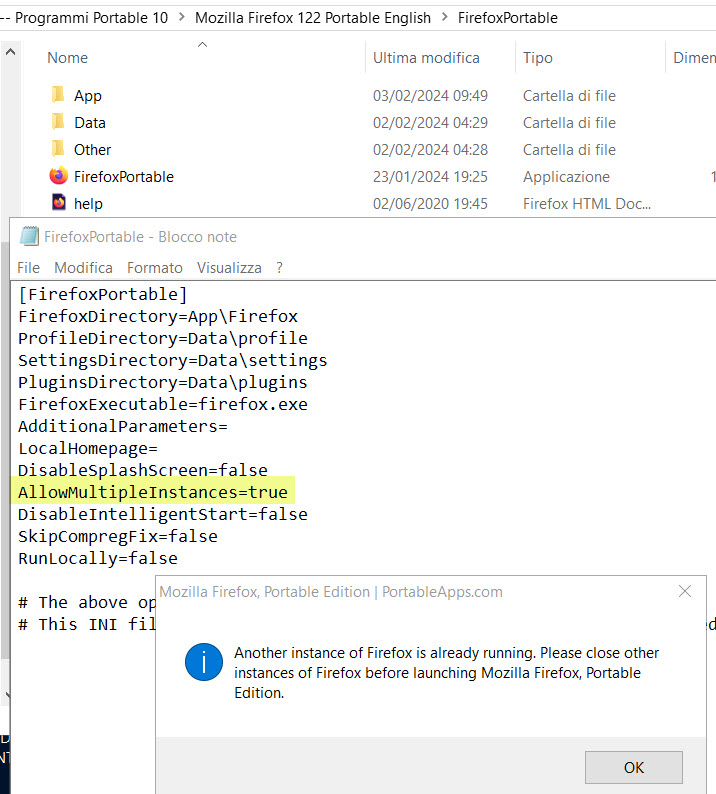Select the Other folder name
This screenshot has width=716, height=794.
[x=92, y=149]
